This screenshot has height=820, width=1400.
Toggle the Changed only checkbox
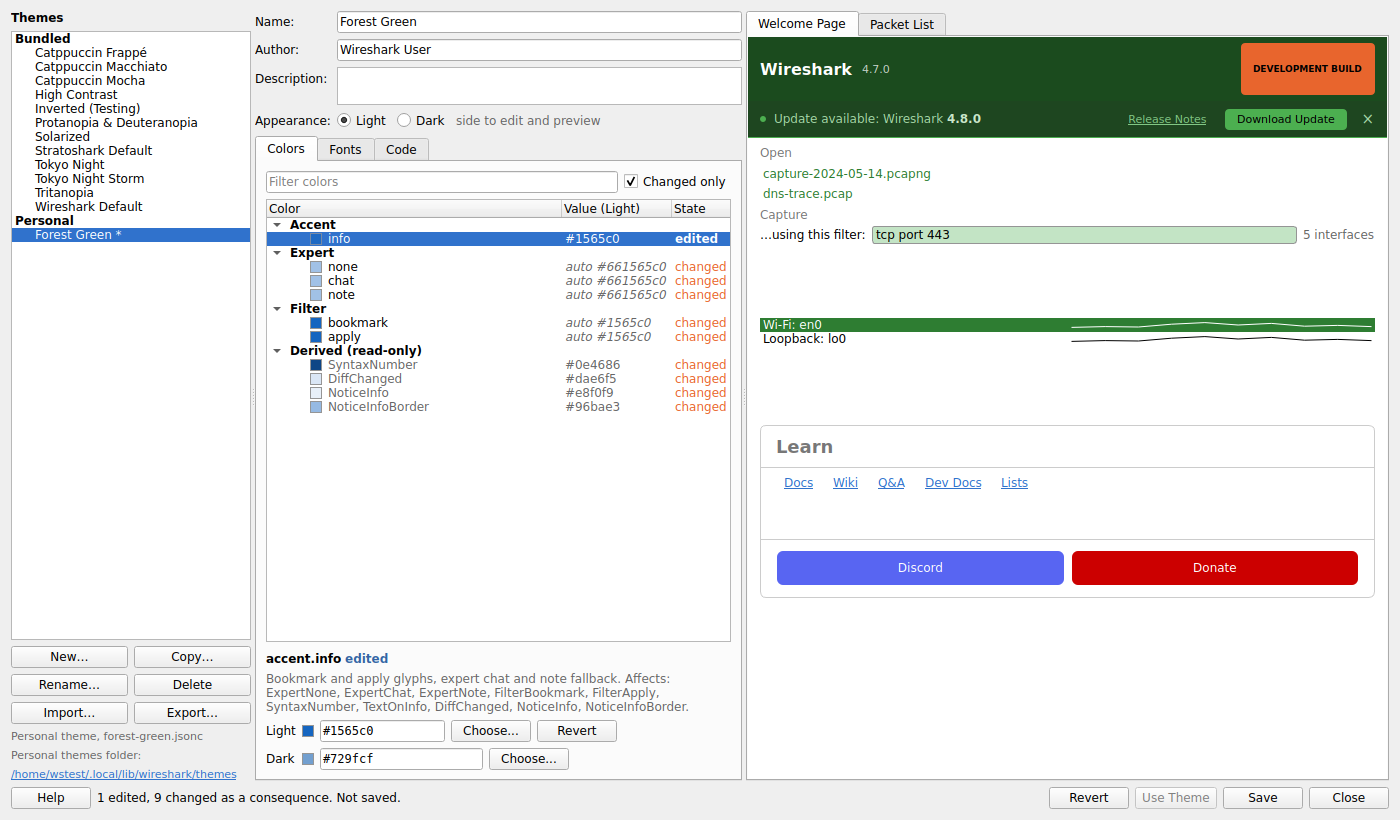click(631, 181)
